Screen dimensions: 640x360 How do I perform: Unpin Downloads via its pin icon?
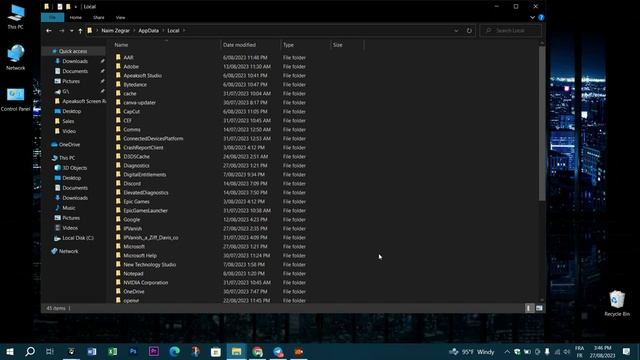click(x=102, y=61)
